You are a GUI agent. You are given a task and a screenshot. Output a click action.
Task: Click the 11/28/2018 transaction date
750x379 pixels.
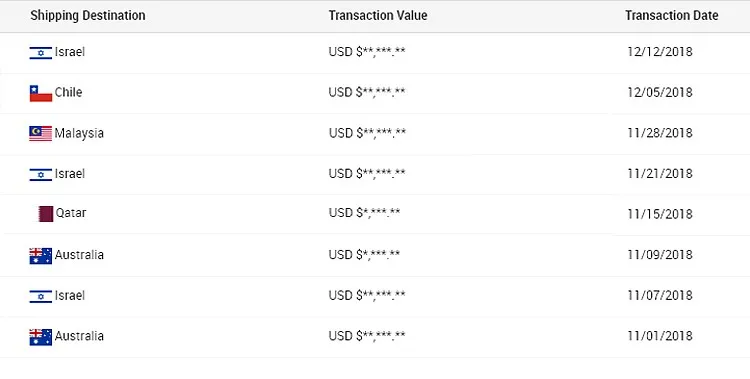(660, 133)
